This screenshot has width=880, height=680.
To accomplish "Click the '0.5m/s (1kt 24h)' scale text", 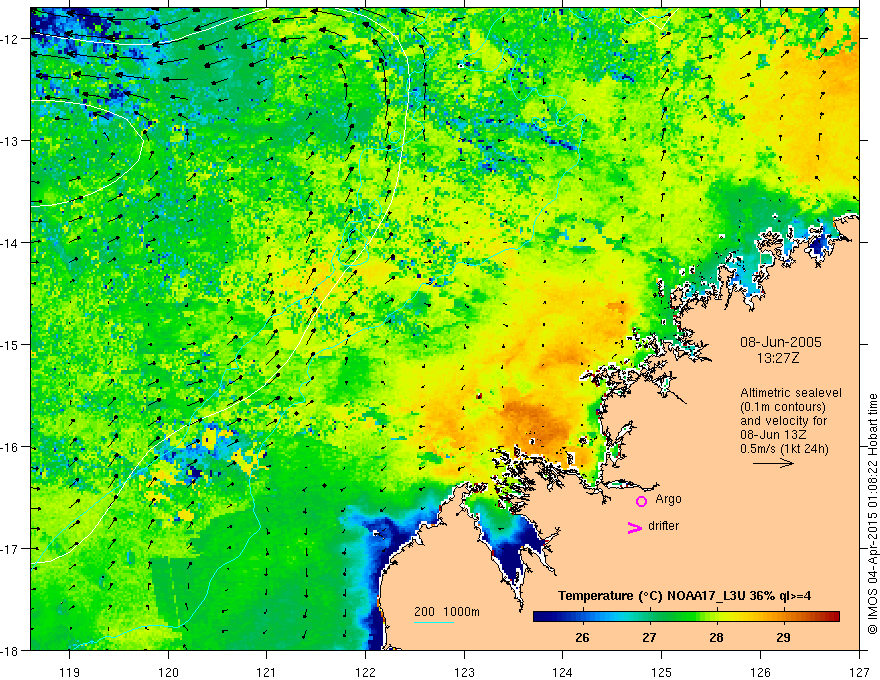I will point(785,449).
